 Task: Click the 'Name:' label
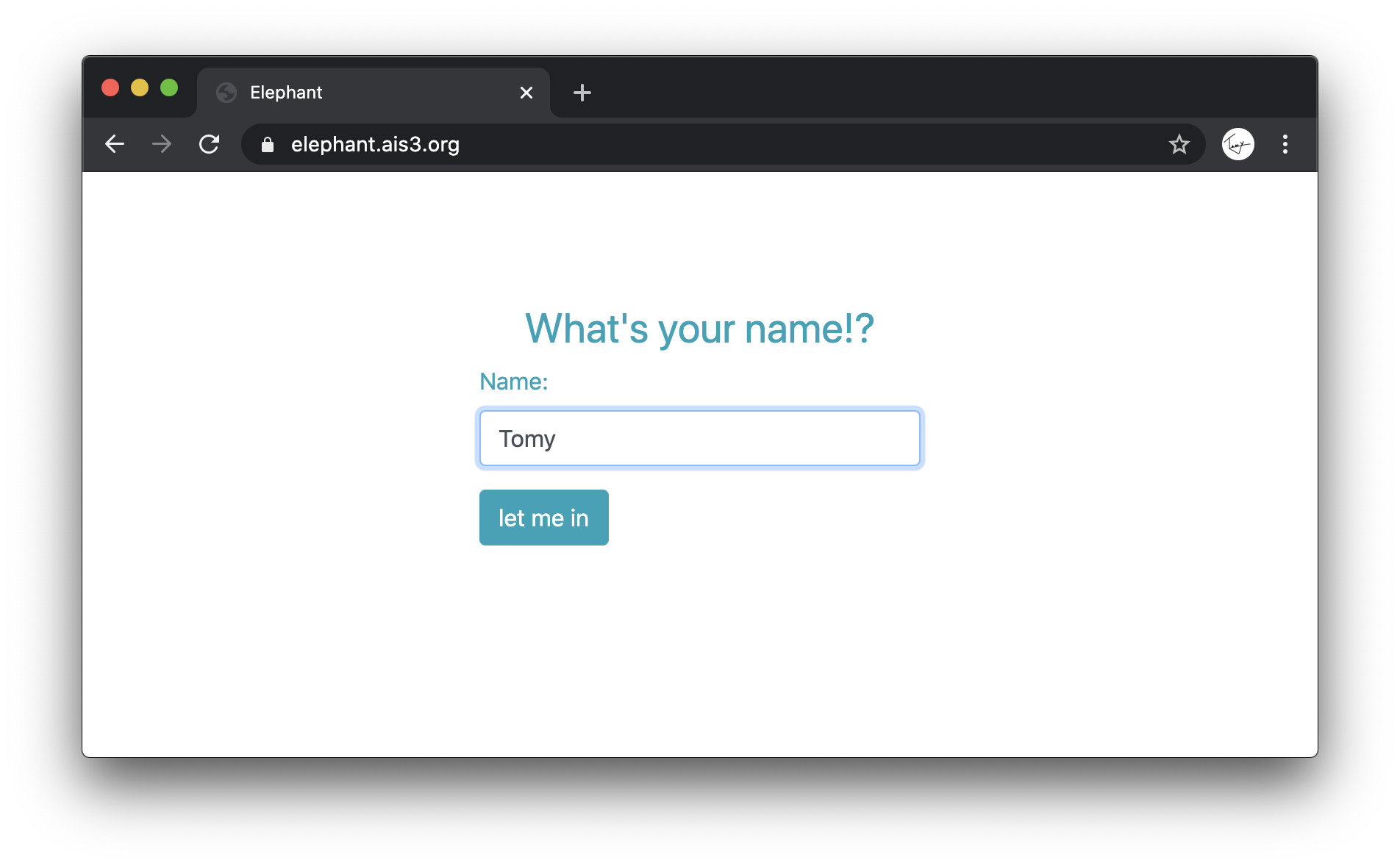pyautogui.click(x=514, y=382)
